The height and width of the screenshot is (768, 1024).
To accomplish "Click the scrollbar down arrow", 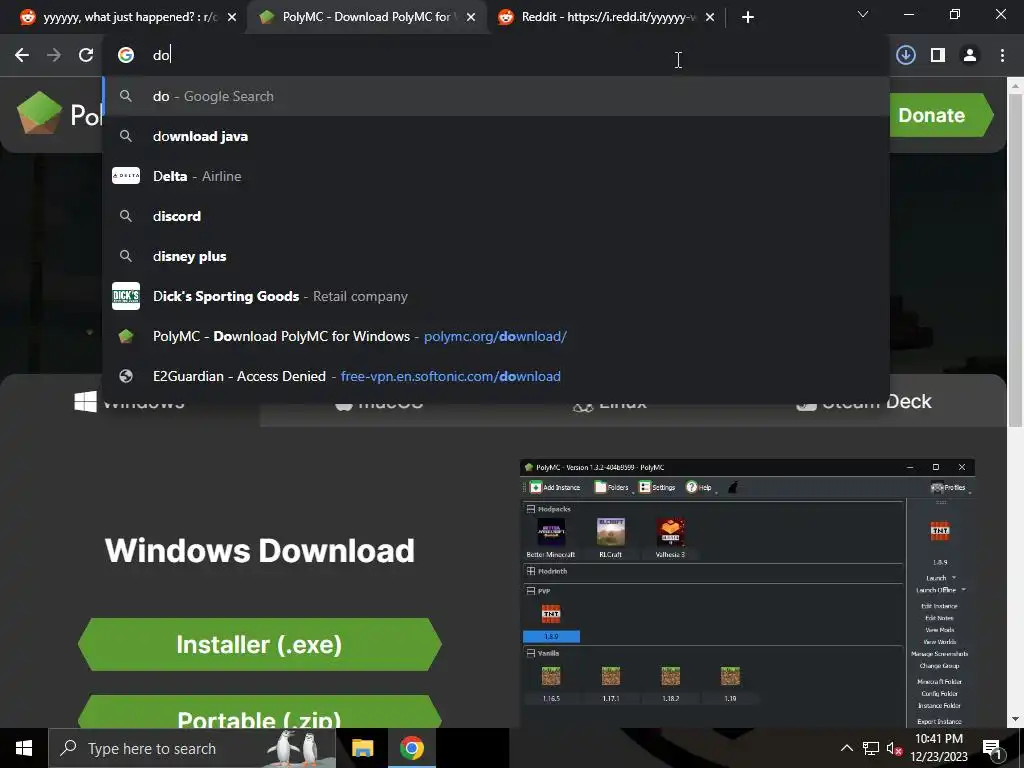I will tap(1016, 719).
